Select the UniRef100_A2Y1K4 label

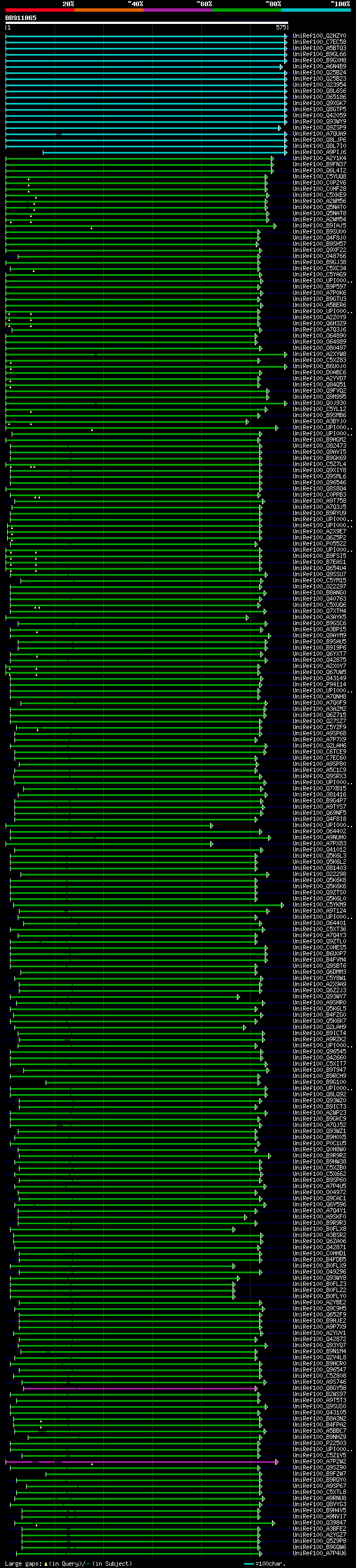pyautogui.click(x=319, y=159)
